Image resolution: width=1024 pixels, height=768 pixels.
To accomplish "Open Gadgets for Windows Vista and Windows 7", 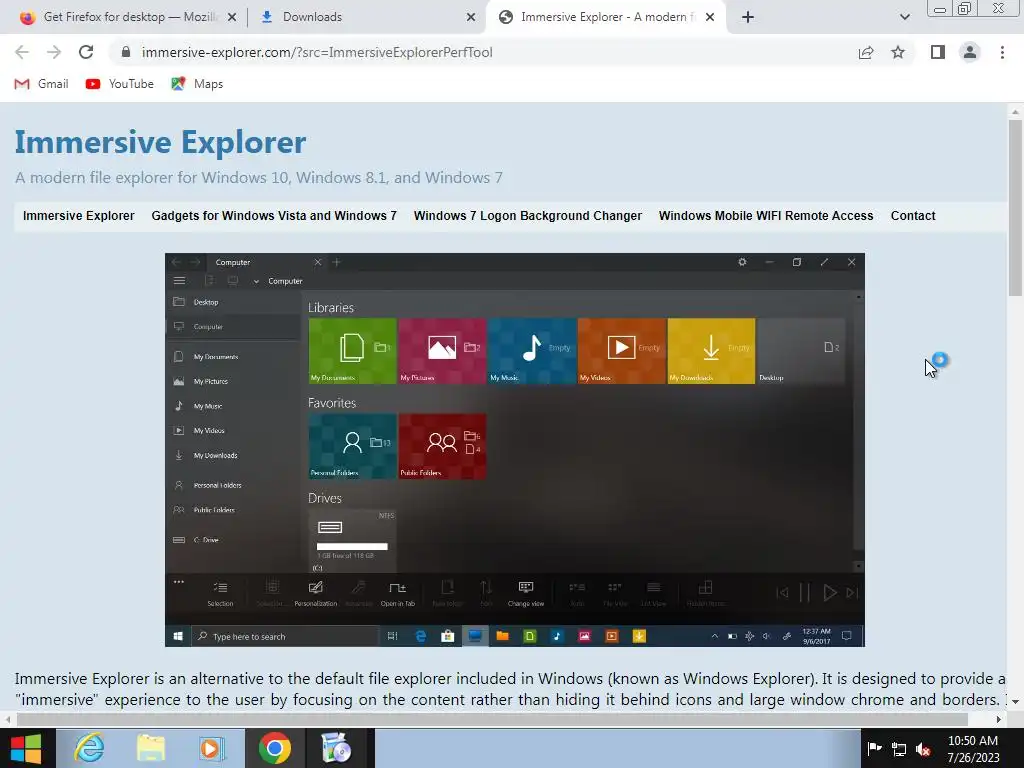I will (274, 216).
